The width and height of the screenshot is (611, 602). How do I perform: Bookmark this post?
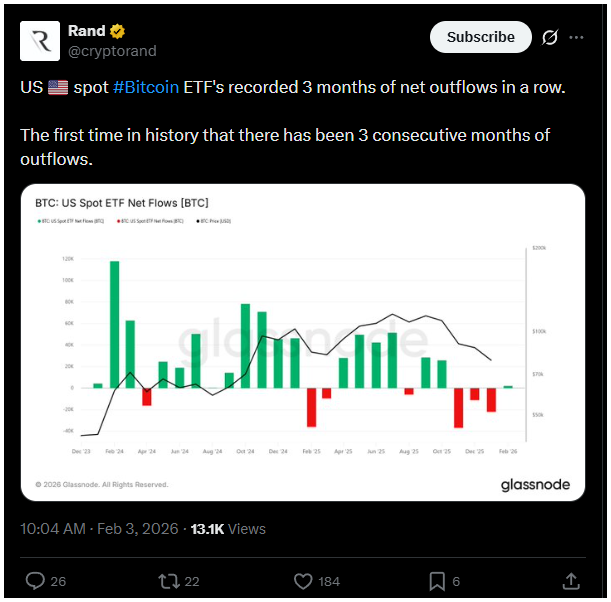437,580
